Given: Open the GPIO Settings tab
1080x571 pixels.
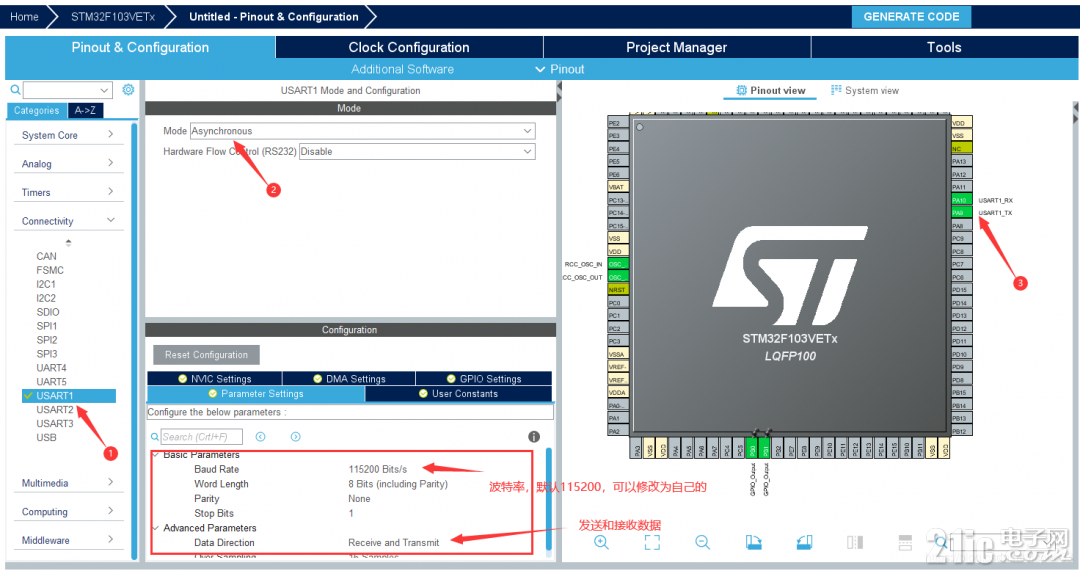Looking at the screenshot, I should pos(484,378).
